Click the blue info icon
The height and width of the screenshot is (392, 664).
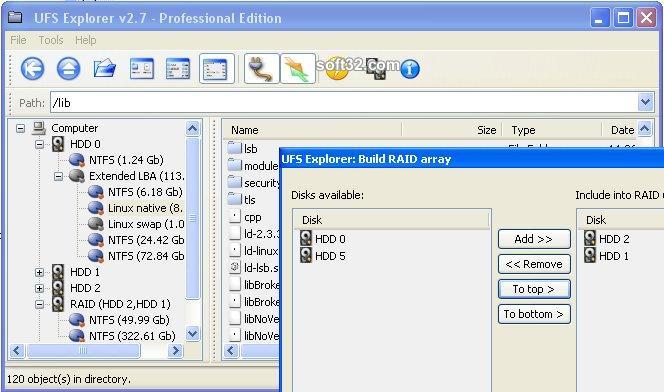409,69
